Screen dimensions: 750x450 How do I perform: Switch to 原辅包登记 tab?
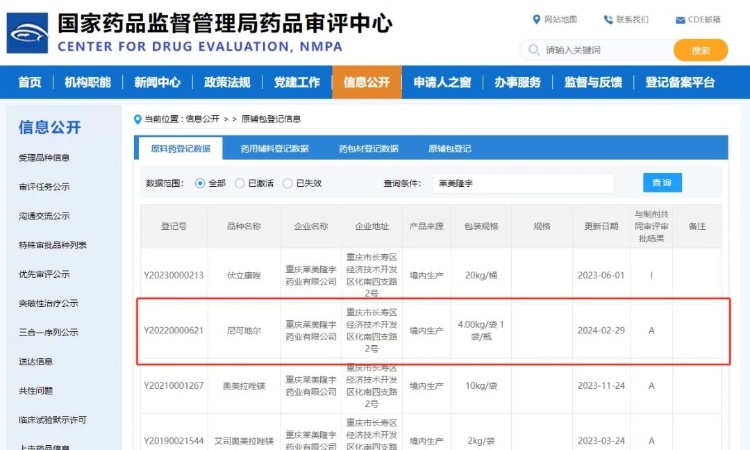point(450,149)
